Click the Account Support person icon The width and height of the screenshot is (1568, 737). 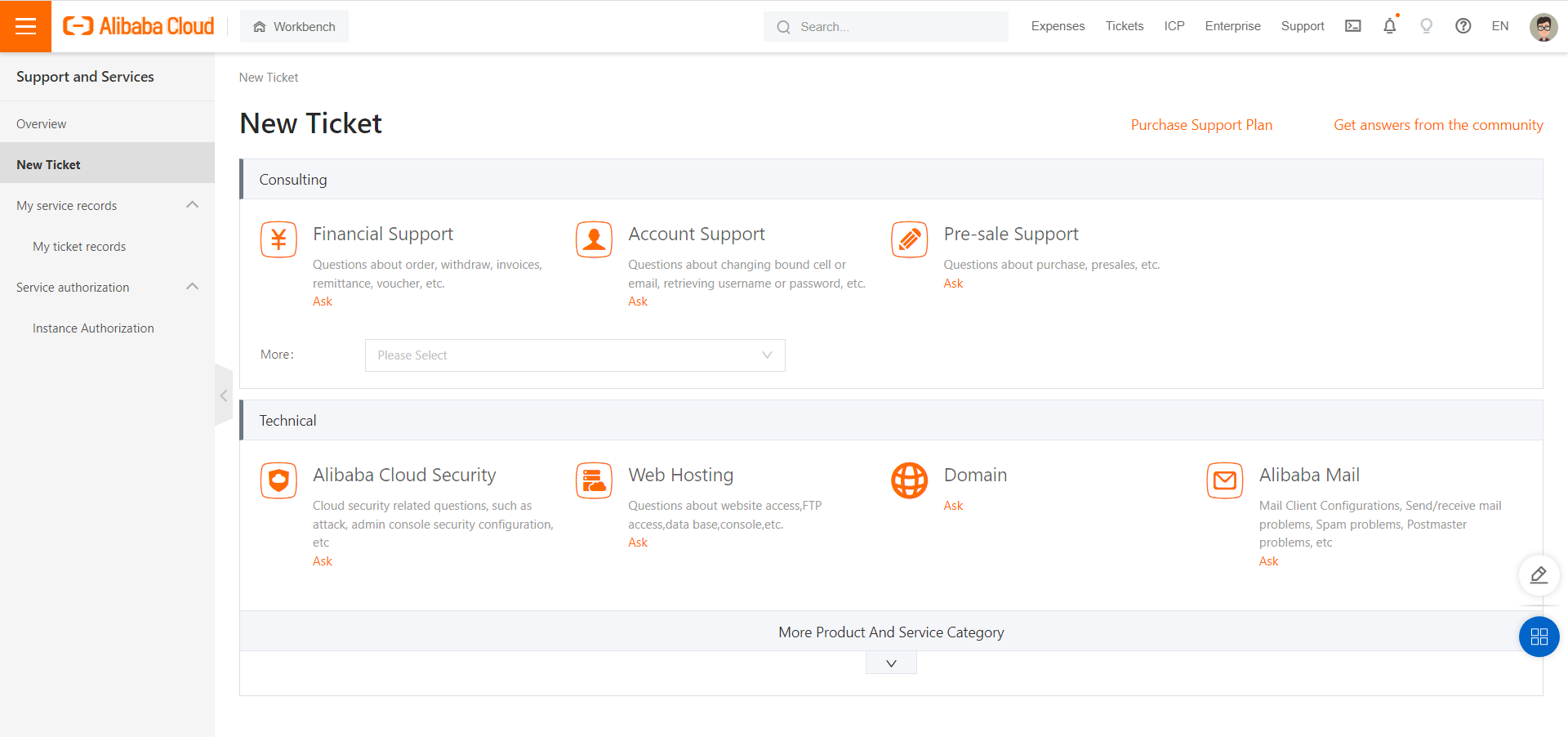(x=594, y=239)
